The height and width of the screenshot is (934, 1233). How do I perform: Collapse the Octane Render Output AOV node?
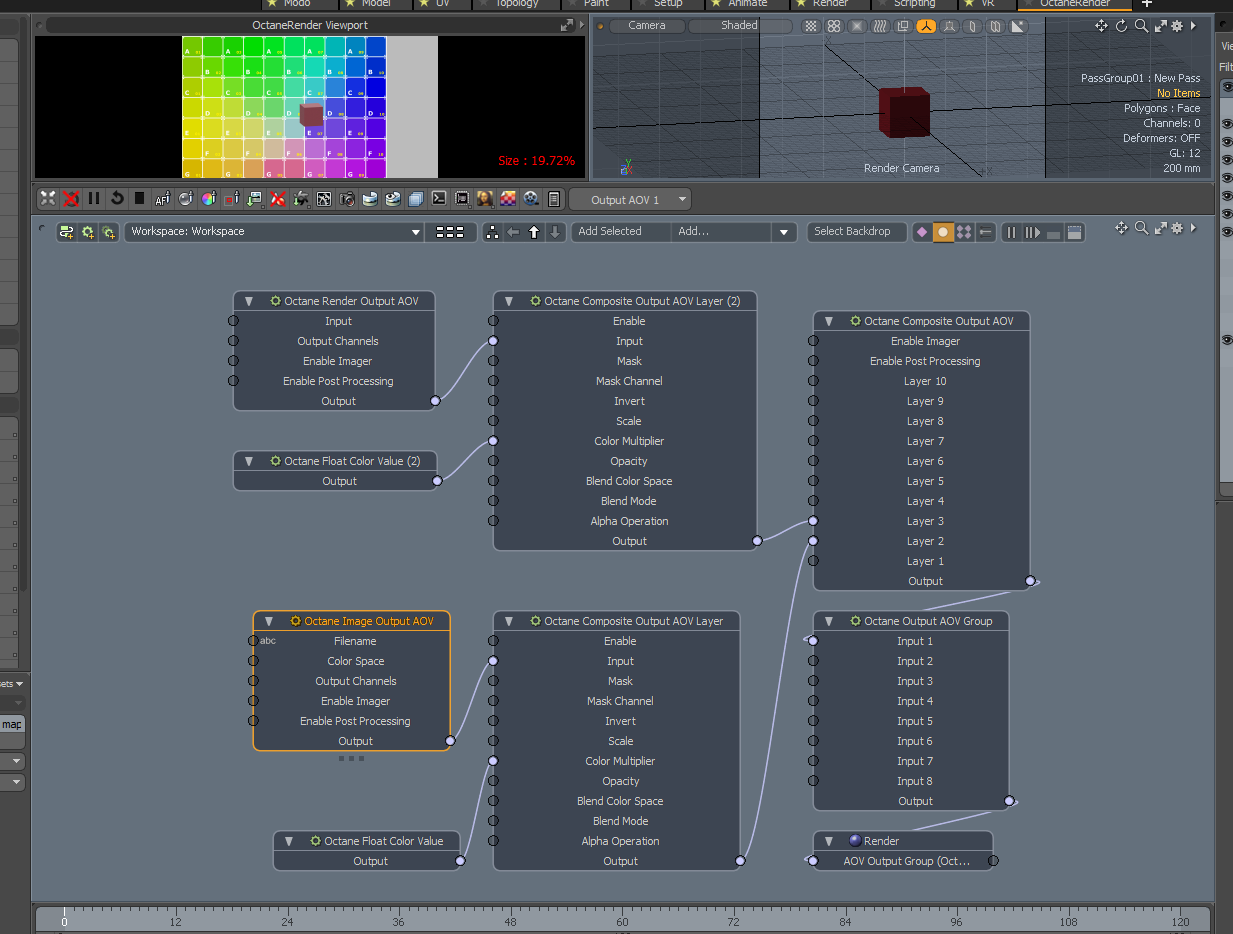[x=248, y=301]
